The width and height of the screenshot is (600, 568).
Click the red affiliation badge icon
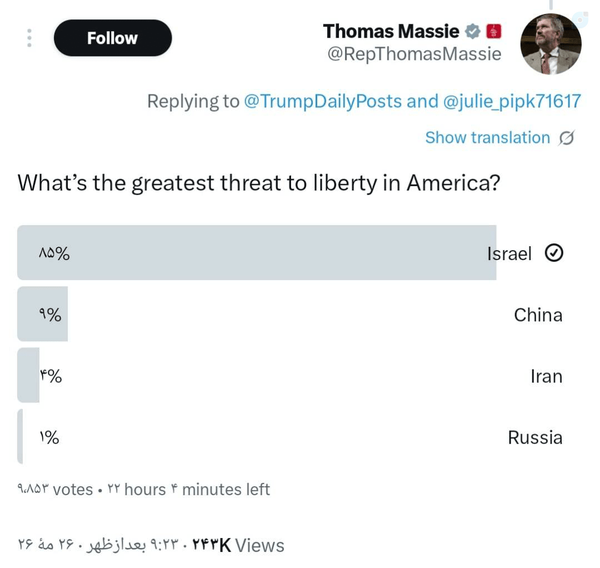(x=494, y=31)
